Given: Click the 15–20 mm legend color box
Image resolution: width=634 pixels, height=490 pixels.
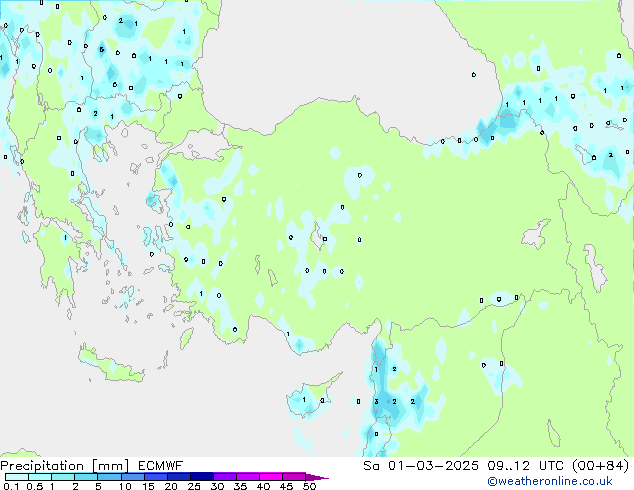Looking at the screenshot, I should click(155, 477).
